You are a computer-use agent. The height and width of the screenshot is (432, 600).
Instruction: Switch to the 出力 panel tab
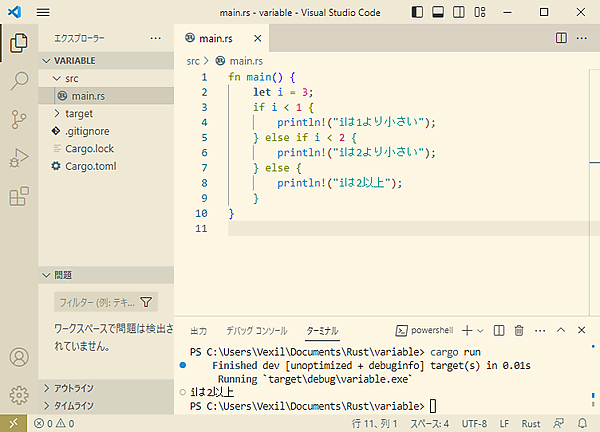[x=198, y=330]
